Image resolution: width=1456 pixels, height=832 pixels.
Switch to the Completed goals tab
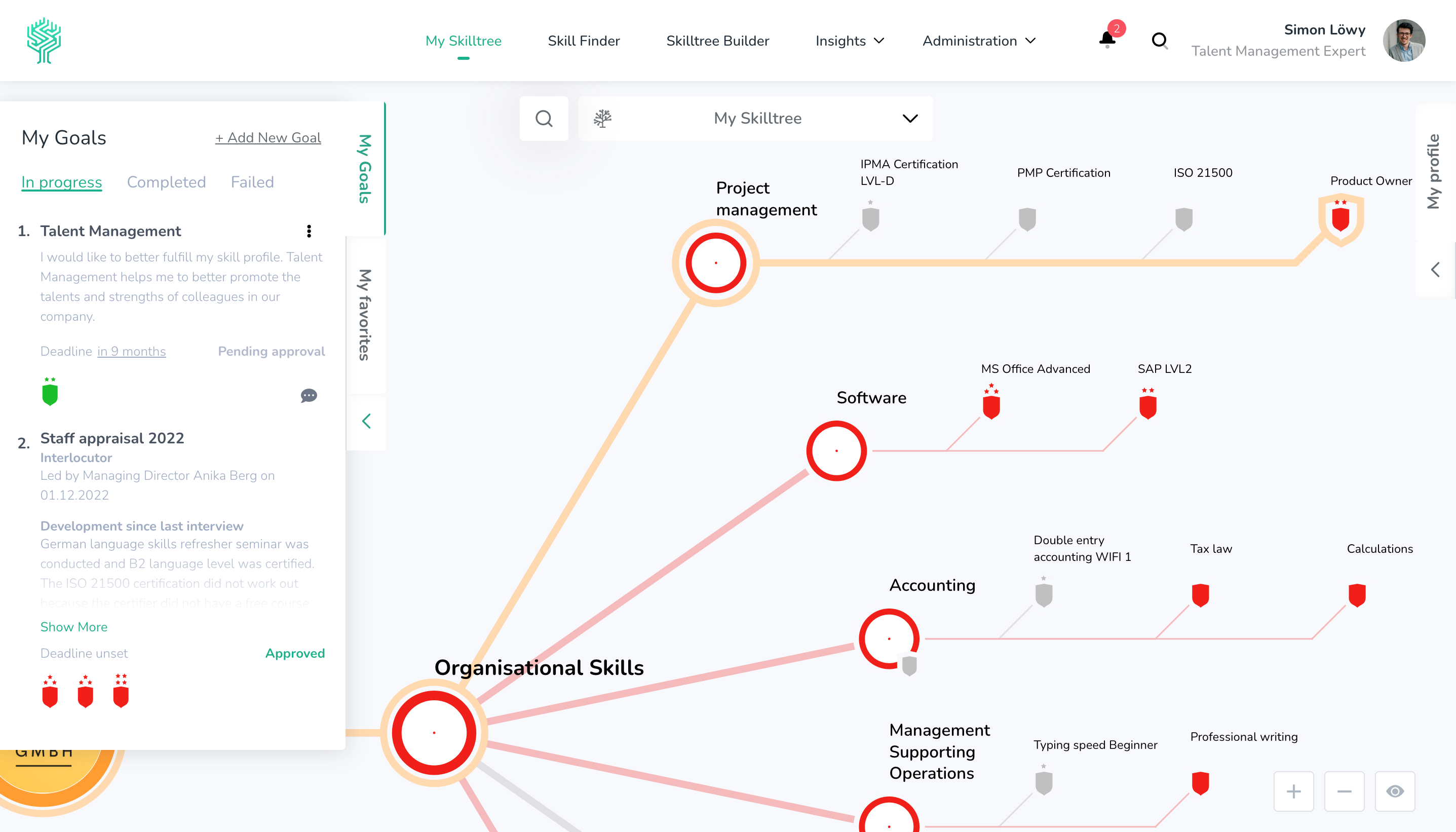click(166, 182)
